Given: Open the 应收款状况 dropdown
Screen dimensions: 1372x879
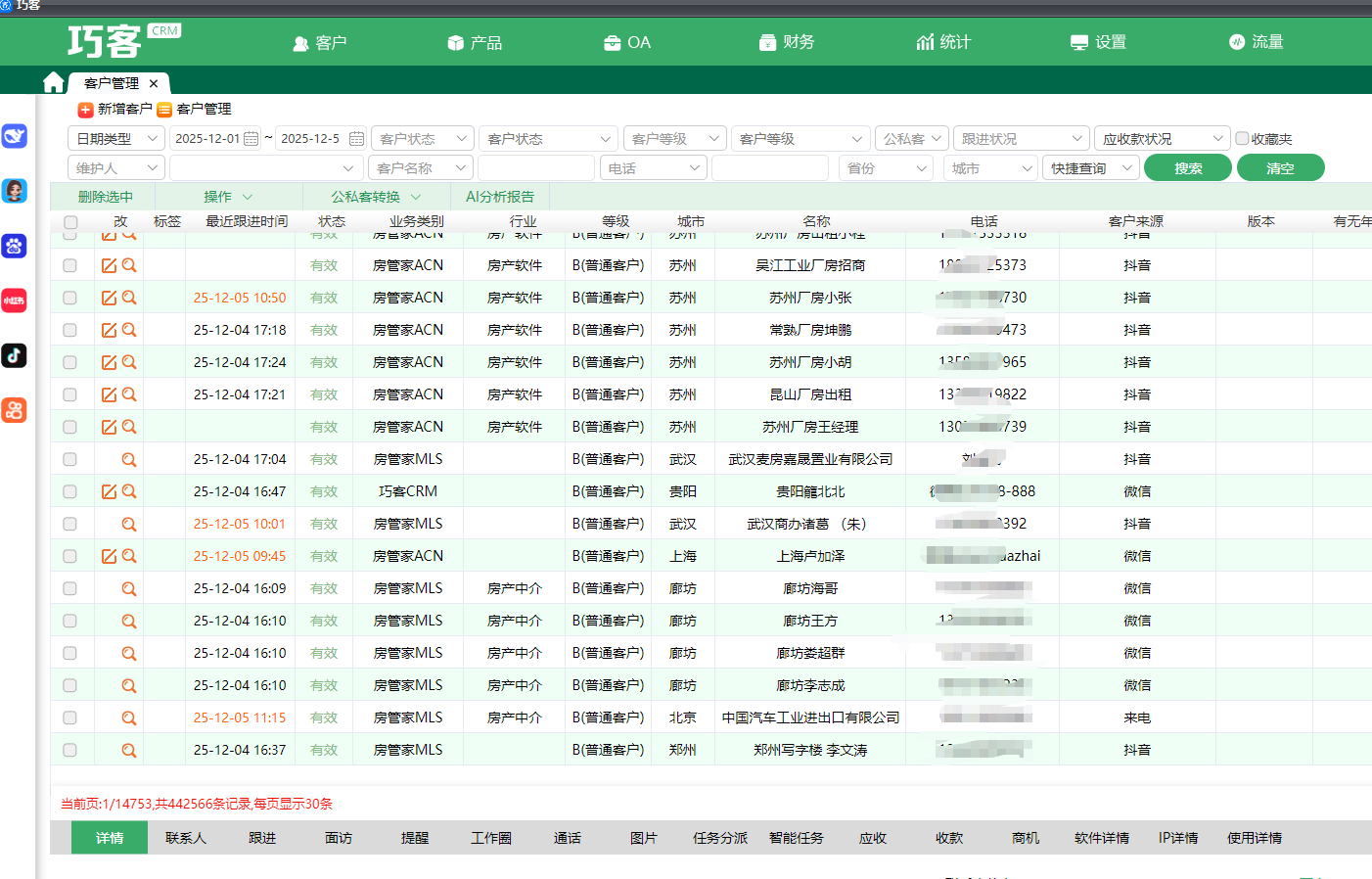Looking at the screenshot, I should click(1161, 139).
